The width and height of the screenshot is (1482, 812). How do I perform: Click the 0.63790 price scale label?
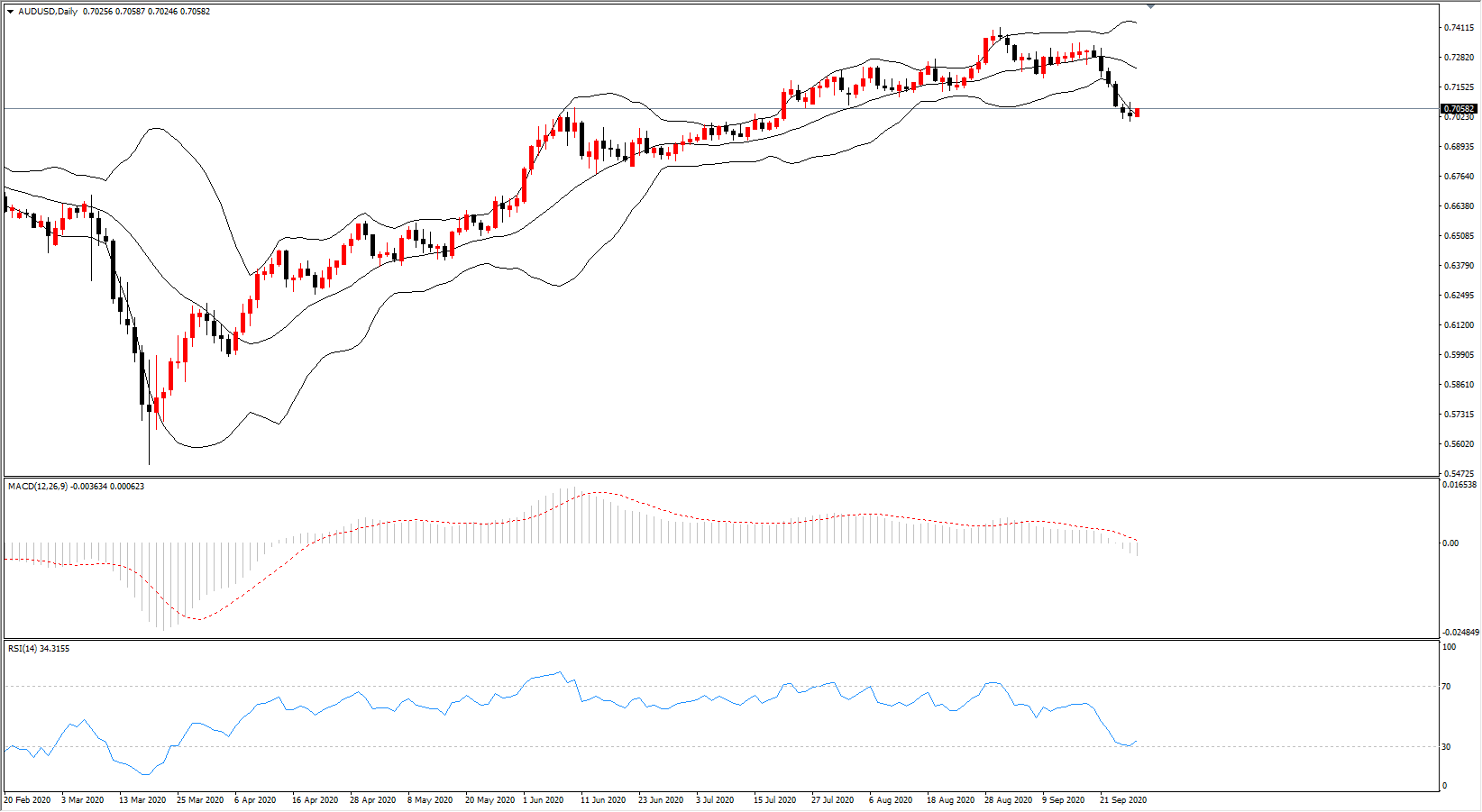click(x=1459, y=266)
